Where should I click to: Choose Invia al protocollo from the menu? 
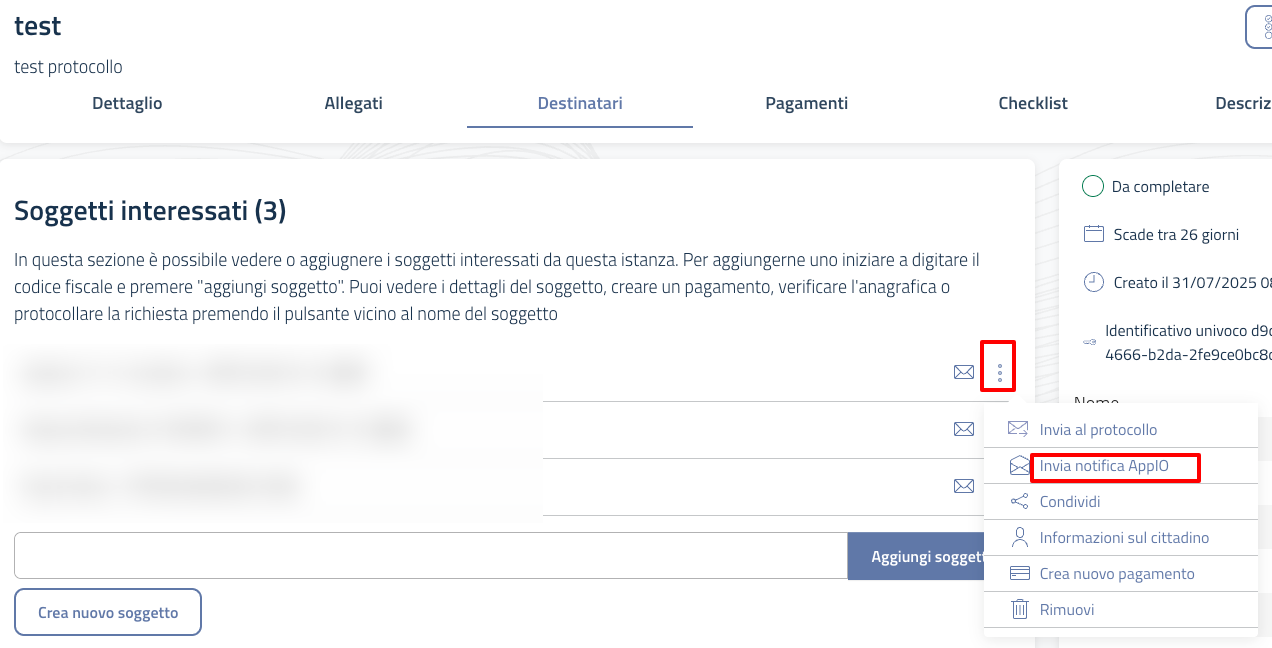(x=1100, y=428)
